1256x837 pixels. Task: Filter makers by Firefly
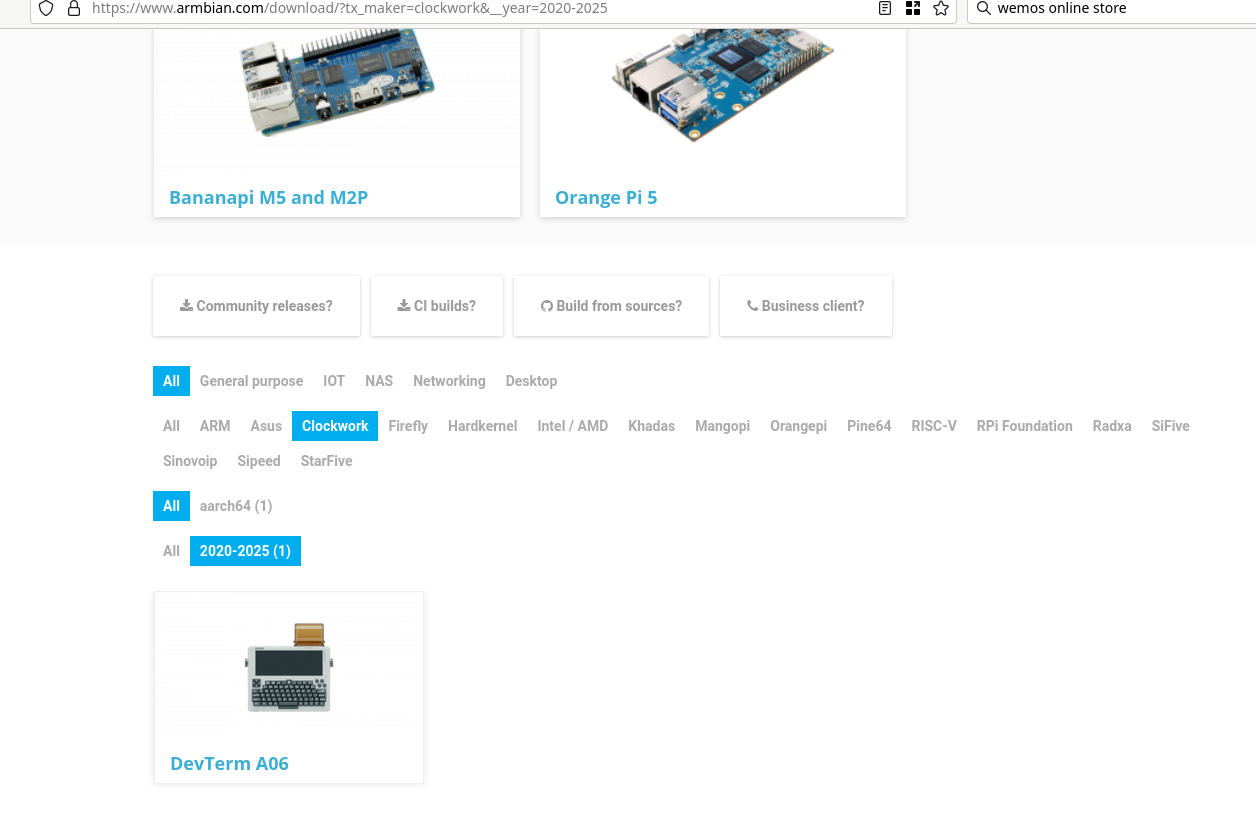point(408,426)
